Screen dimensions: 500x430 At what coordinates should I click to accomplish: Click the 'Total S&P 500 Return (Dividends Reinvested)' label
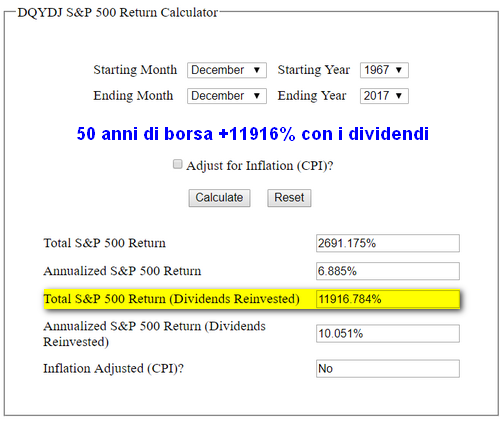click(171, 299)
